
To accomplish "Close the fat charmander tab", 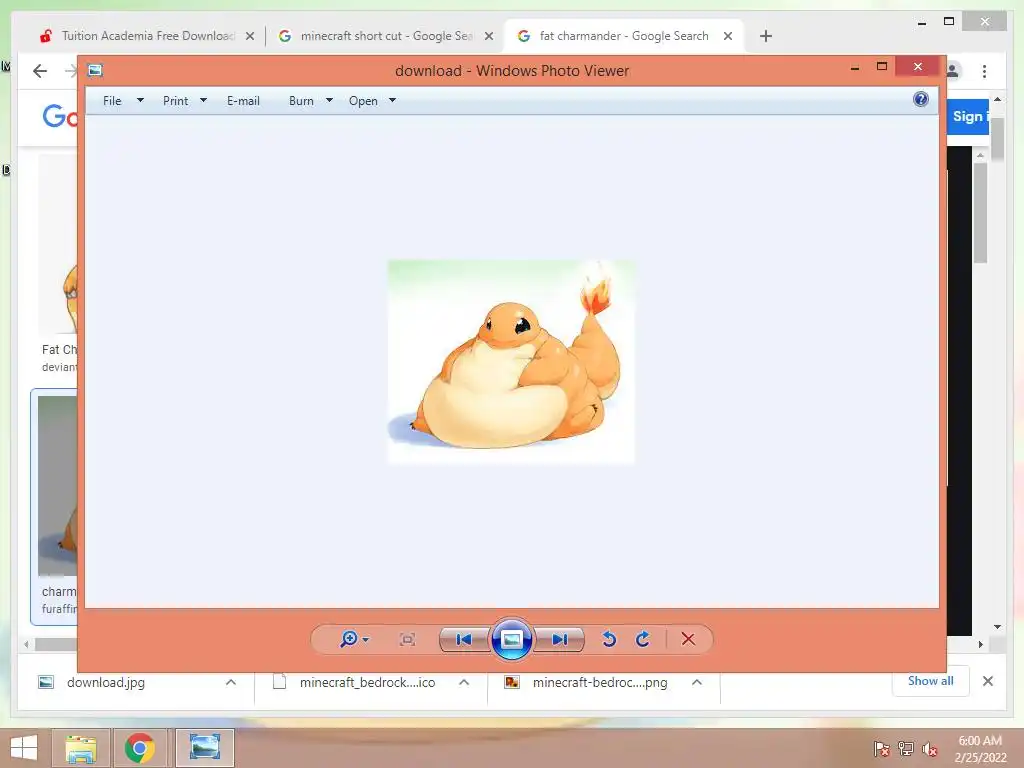I will (x=728, y=36).
